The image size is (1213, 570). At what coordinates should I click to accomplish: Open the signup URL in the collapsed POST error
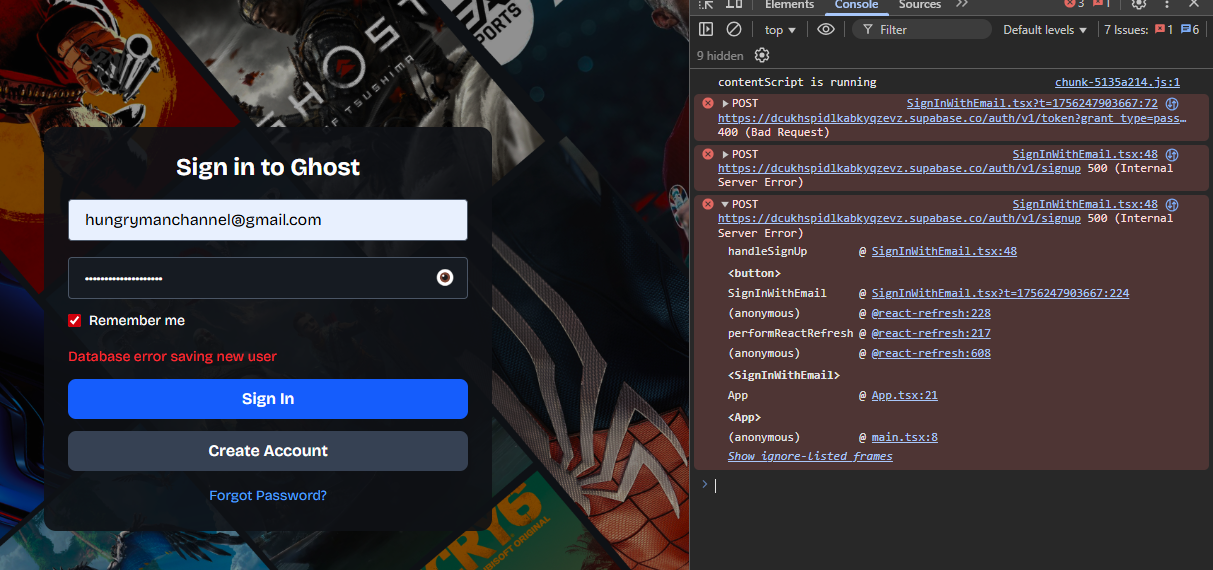899,168
